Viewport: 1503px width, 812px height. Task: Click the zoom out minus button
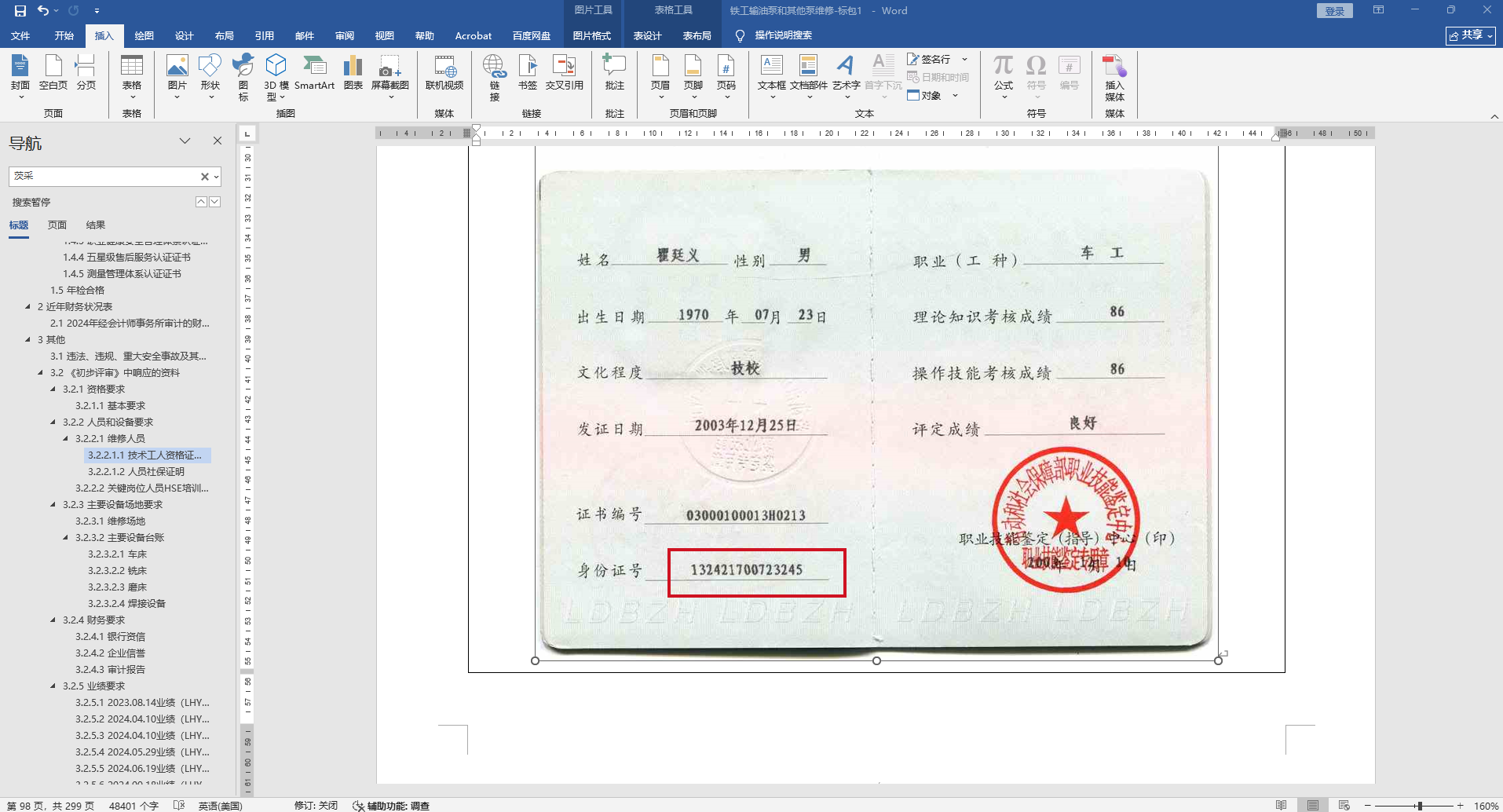pos(1367,806)
